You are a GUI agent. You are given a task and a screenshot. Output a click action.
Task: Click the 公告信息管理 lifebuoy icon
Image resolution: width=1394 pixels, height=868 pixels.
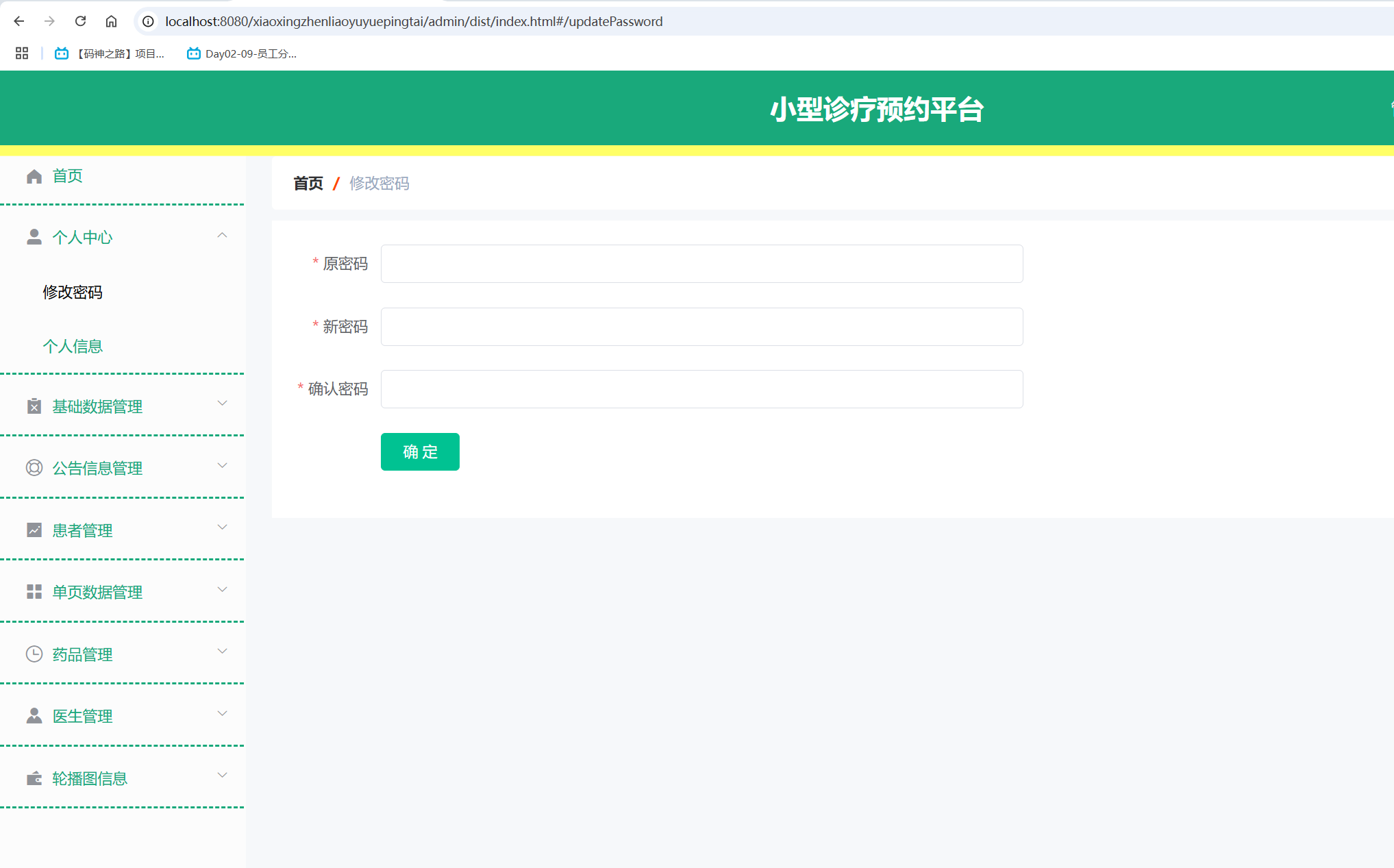34,468
